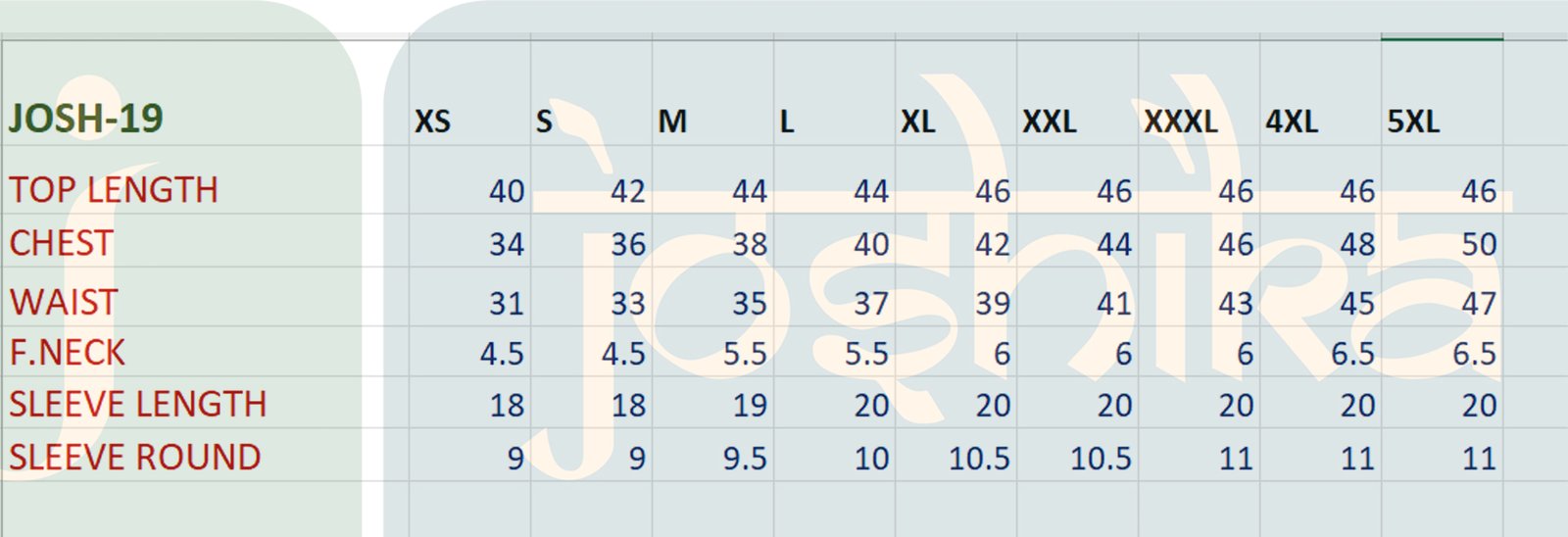The height and width of the screenshot is (537, 1568).
Task: Click the chest value 42 under XL
Action: point(992,244)
